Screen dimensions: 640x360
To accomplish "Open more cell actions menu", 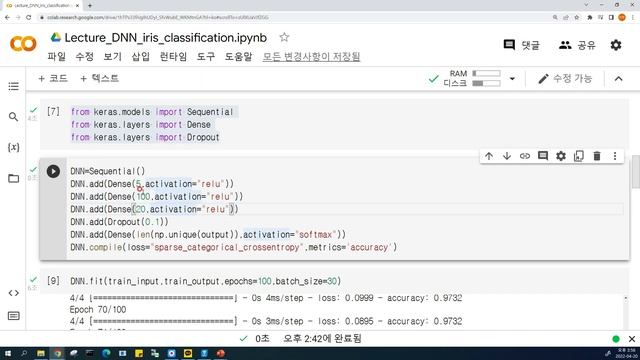I will pyautogui.click(x=615, y=156).
